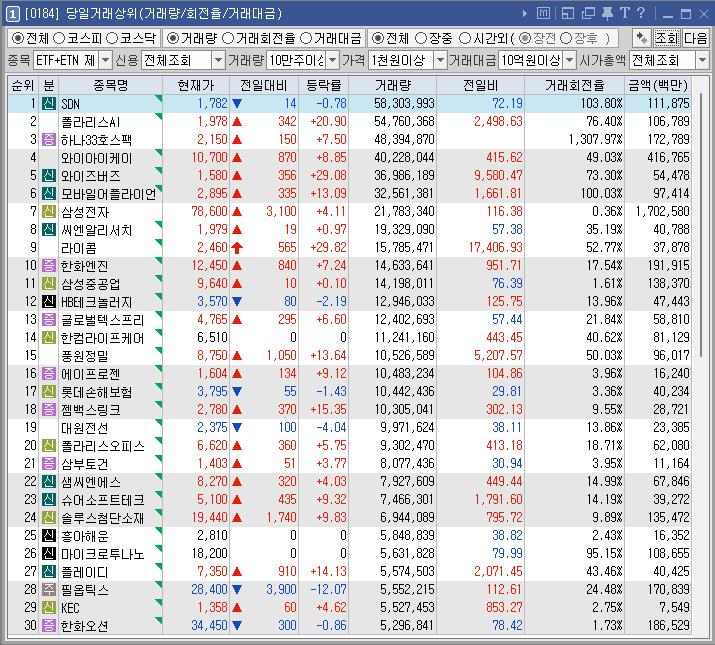Open the 'm' menu icon in title bar
Viewport: 715px width, 645px height.
pos(543,13)
